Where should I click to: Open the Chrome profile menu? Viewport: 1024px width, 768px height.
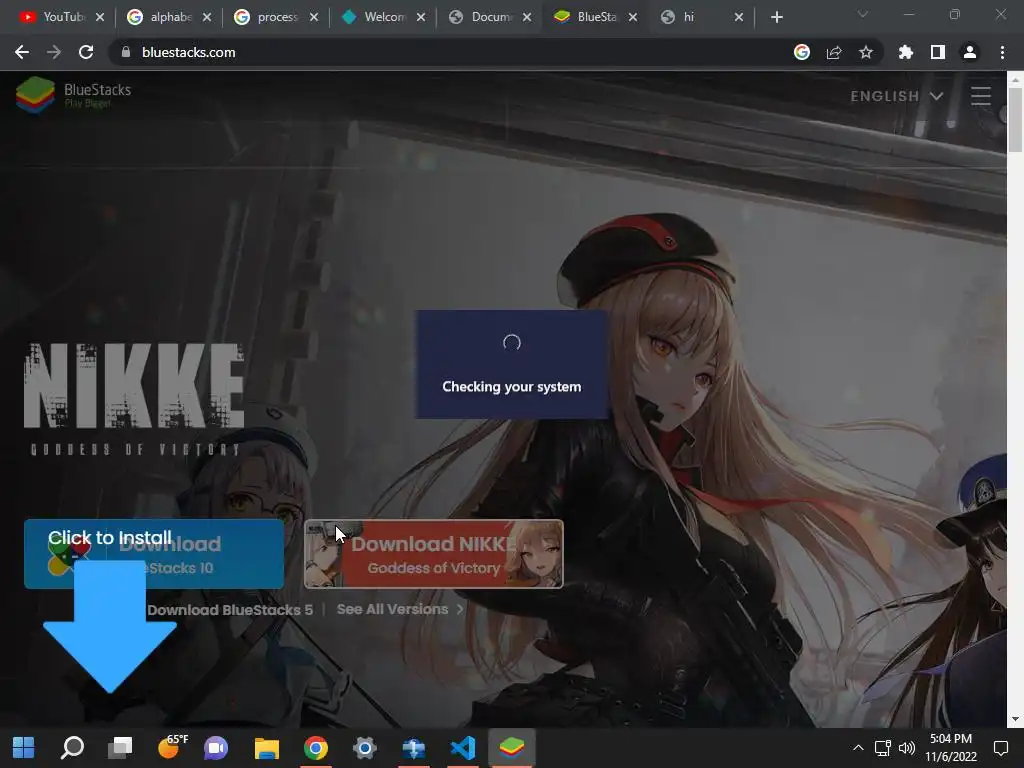(x=970, y=52)
